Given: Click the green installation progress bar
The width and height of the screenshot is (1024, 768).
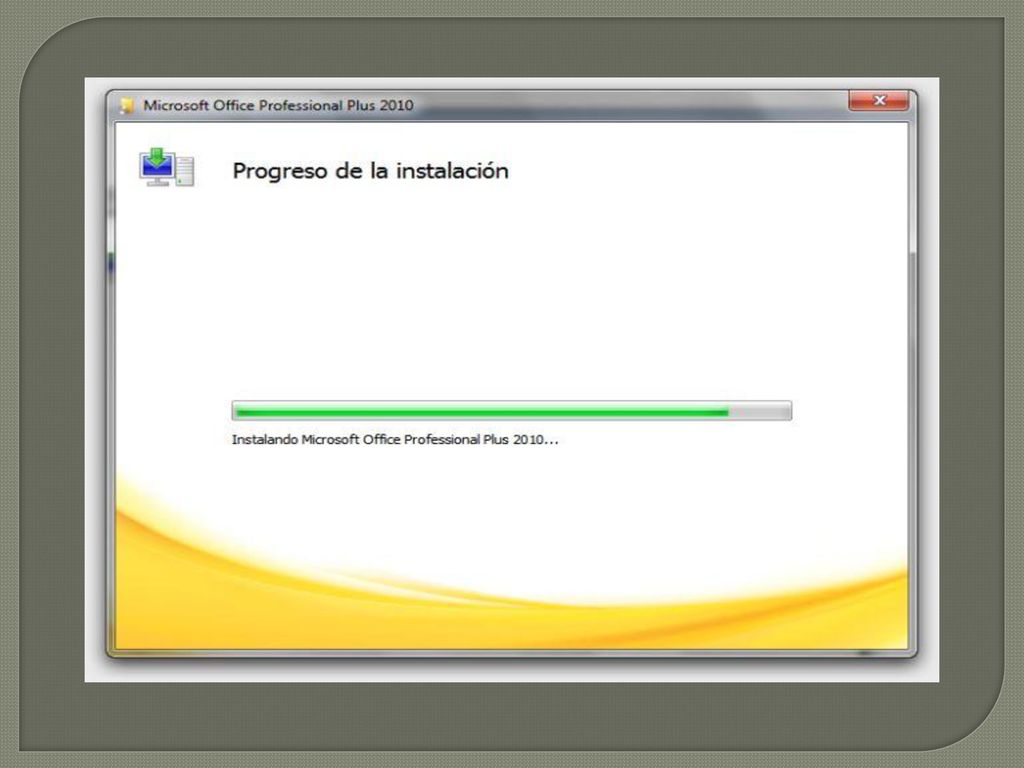Looking at the screenshot, I should tap(511, 411).
